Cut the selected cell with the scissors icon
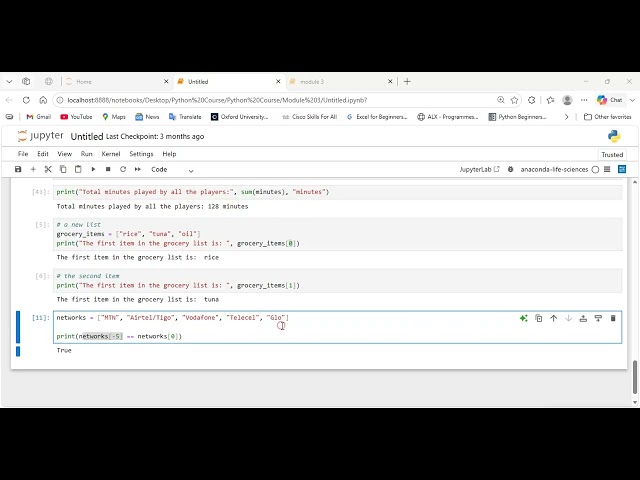640x480 pixels. tap(48, 169)
